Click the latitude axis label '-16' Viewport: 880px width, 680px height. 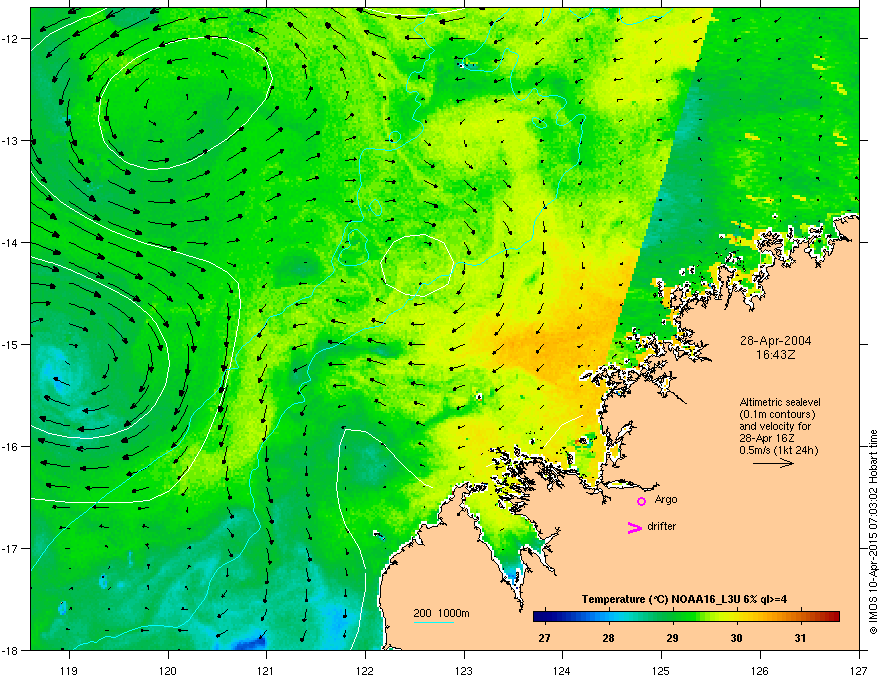point(10,447)
